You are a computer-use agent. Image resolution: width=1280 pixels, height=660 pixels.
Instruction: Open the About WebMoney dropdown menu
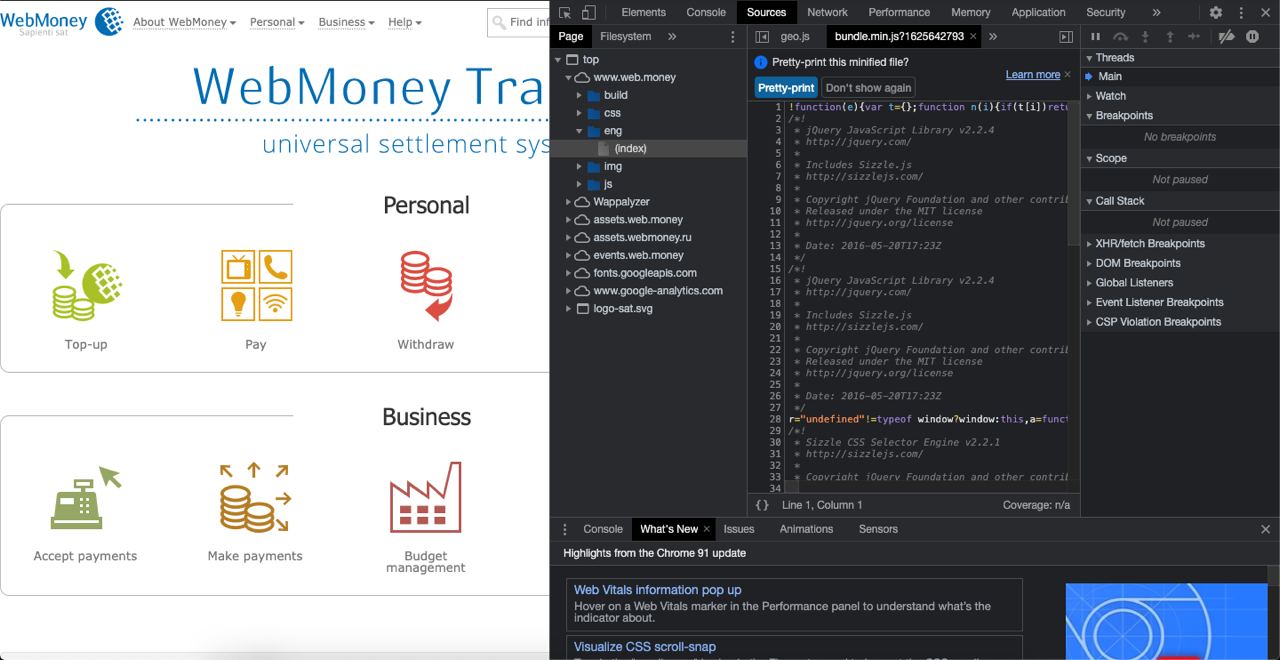pyautogui.click(x=184, y=22)
